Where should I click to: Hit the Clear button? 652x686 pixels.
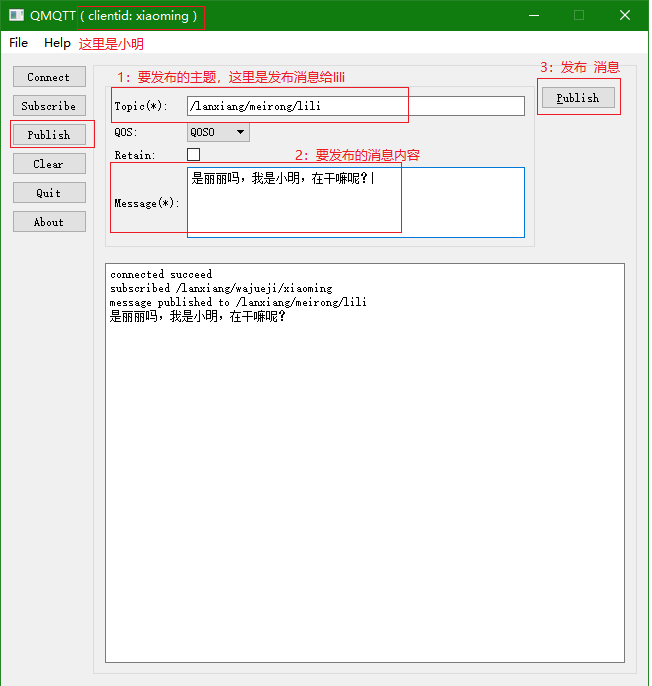point(49,164)
